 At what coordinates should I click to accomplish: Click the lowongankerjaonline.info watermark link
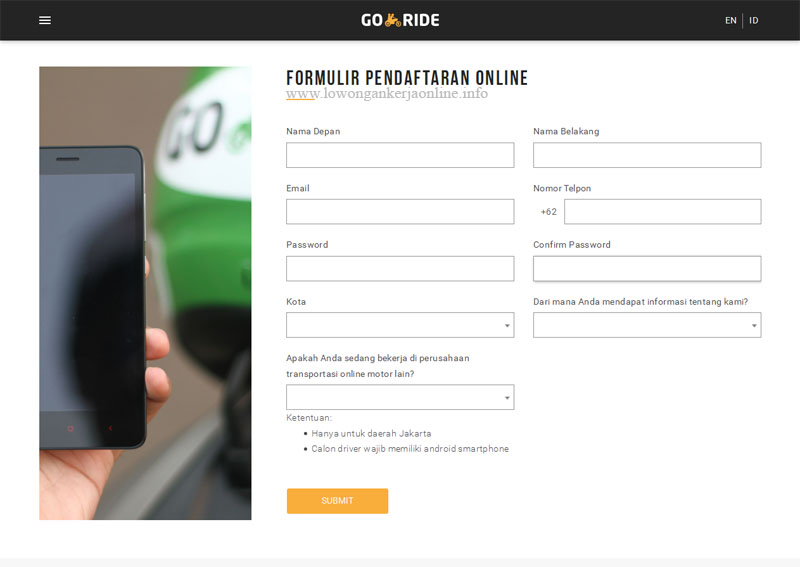pos(387,93)
